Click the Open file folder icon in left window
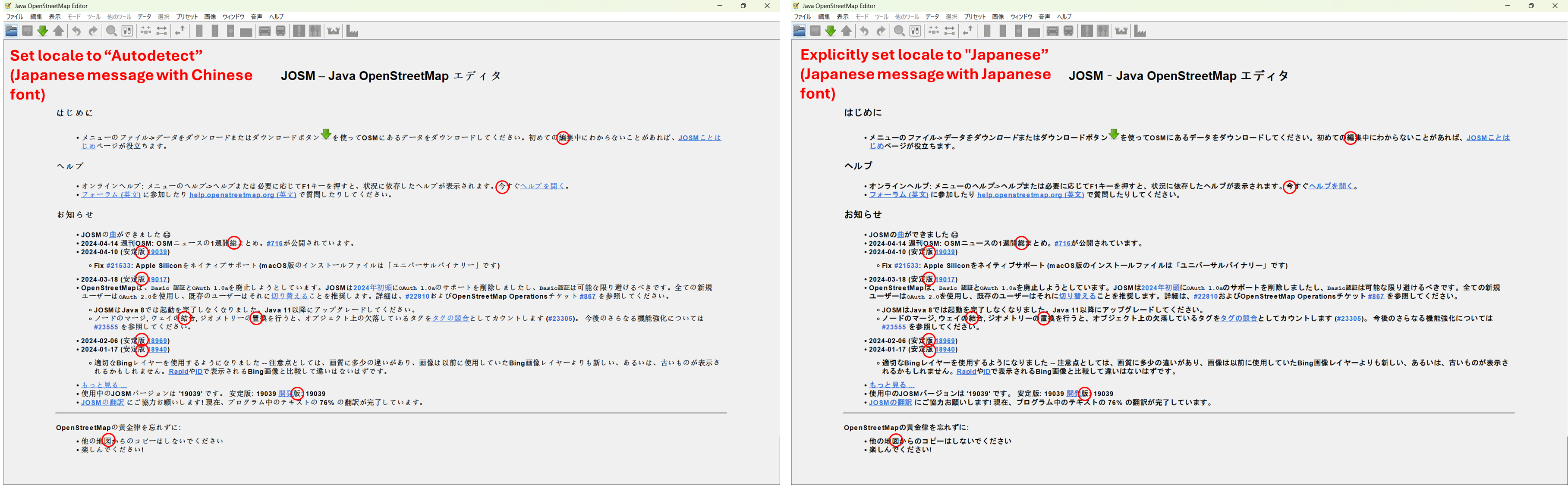The width and height of the screenshot is (1568, 485). coord(12,31)
